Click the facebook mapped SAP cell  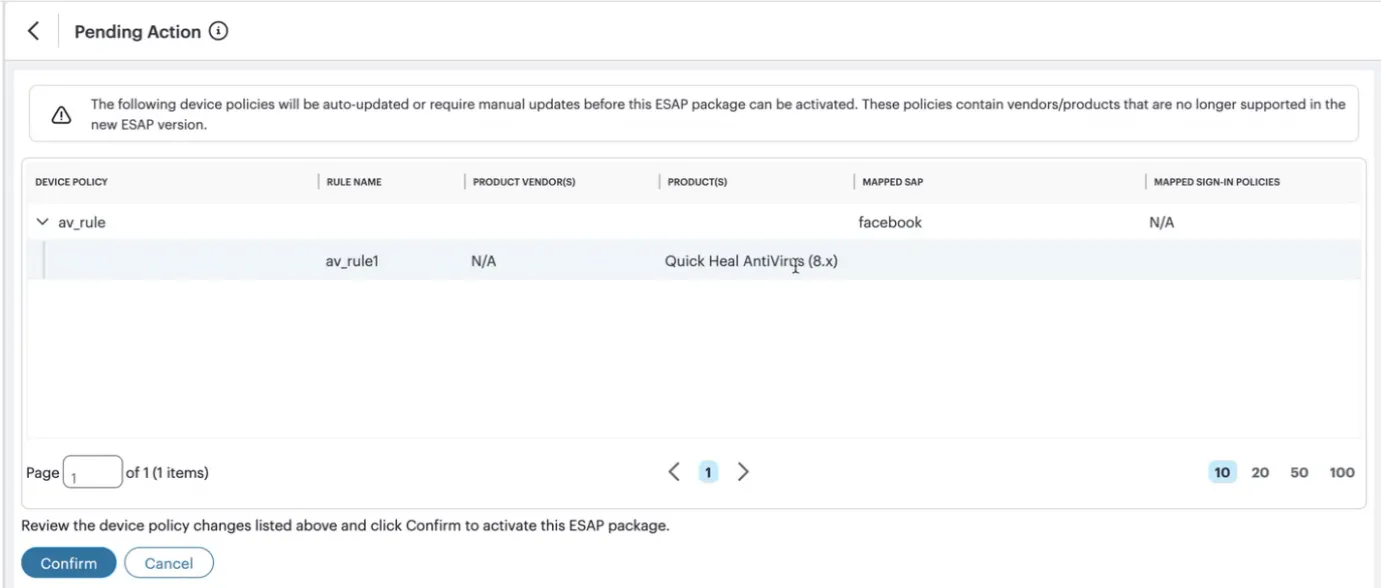click(x=890, y=222)
